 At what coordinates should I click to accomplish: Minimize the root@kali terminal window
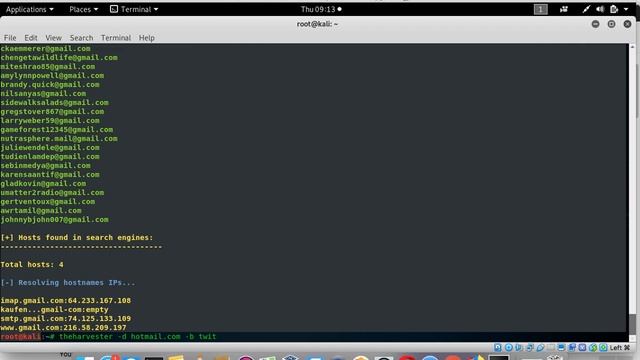click(596, 24)
